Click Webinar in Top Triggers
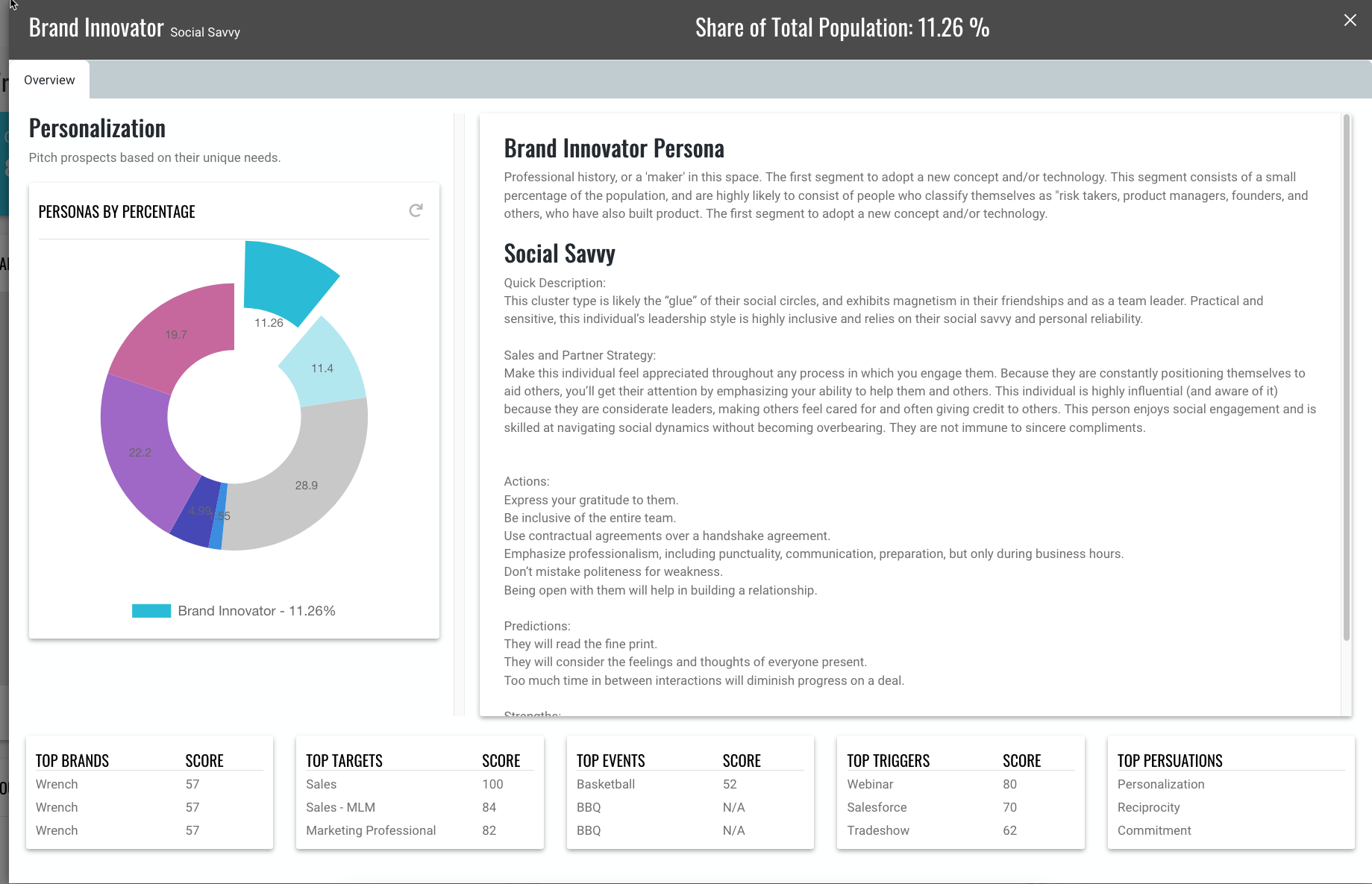 pyautogui.click(x=870, y=784)
